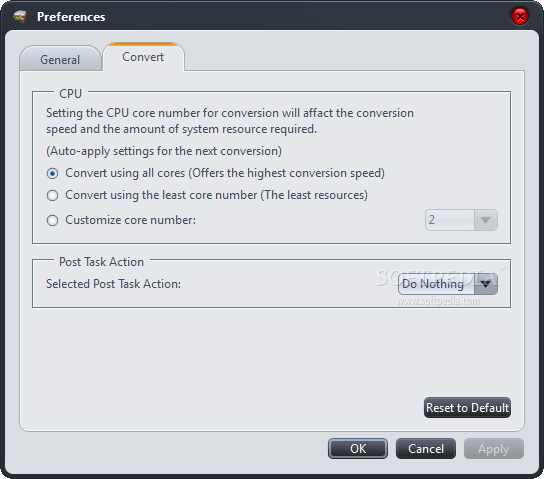Screen dimensions: 544x479
Task: Switch to the General tab
Action: pos(60,59)
